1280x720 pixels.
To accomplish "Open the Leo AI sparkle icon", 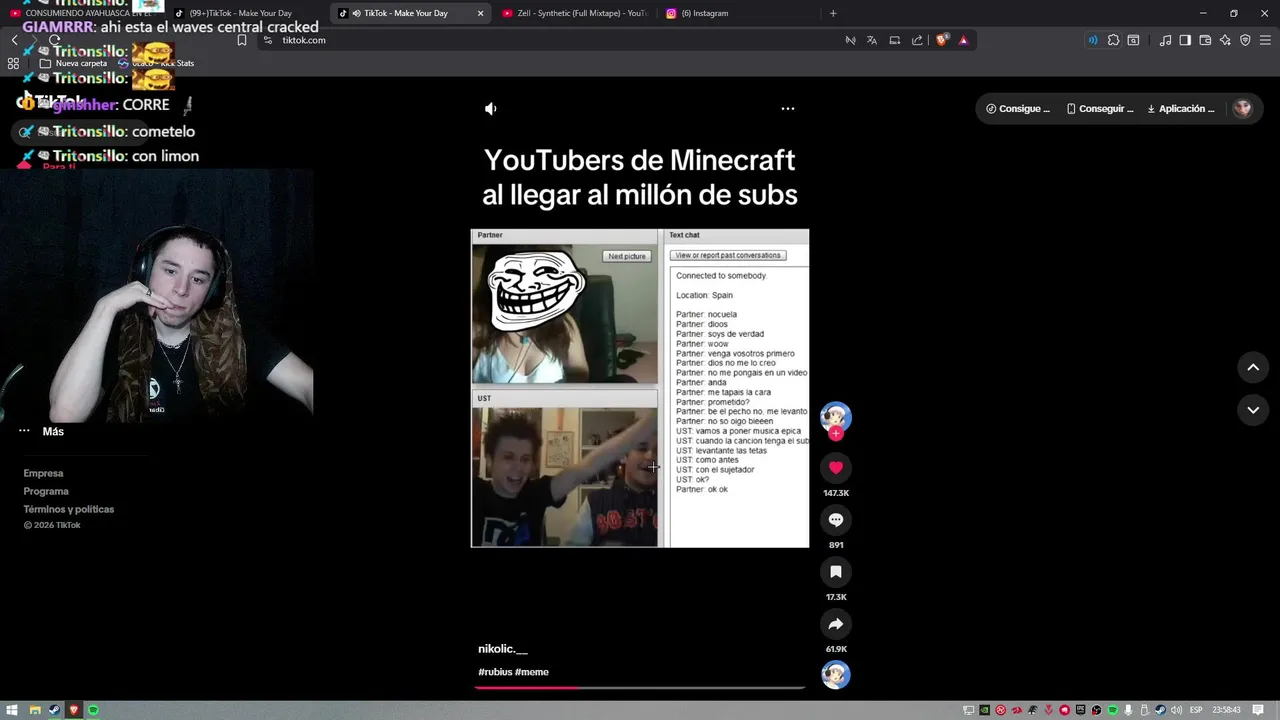I will point(1225,40).
